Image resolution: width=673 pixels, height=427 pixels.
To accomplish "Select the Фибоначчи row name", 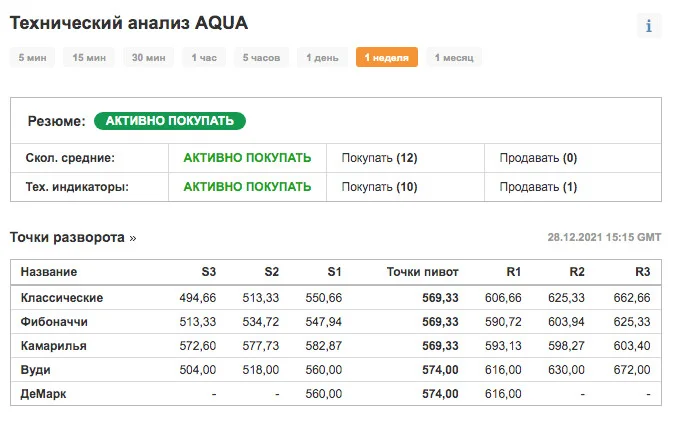I will click(54, 322).
